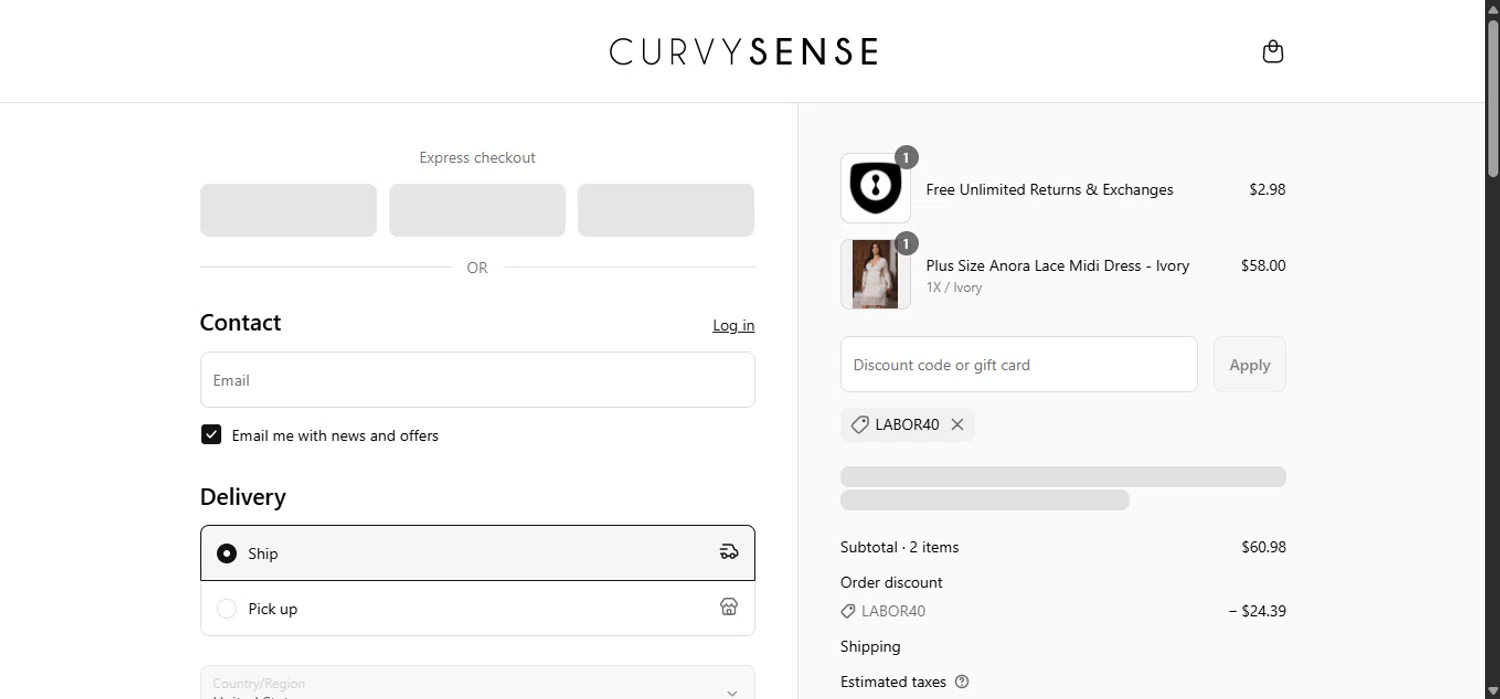Click the Apply discount button
Image resolution: width=1500 pixels, height=699 pixels.
point(1249,365)
